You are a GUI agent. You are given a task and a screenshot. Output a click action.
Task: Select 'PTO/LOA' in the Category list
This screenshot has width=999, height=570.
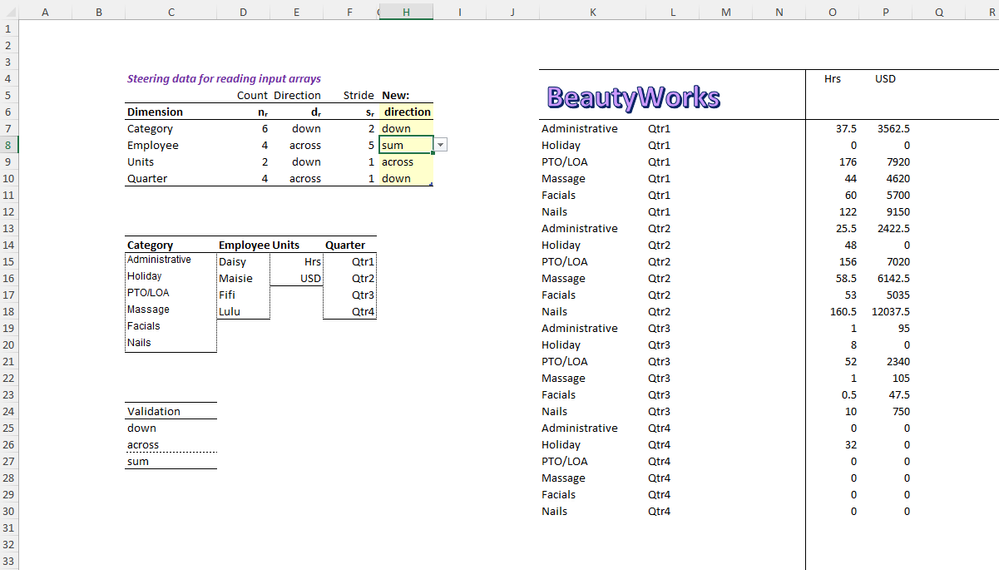coord(148,292)
